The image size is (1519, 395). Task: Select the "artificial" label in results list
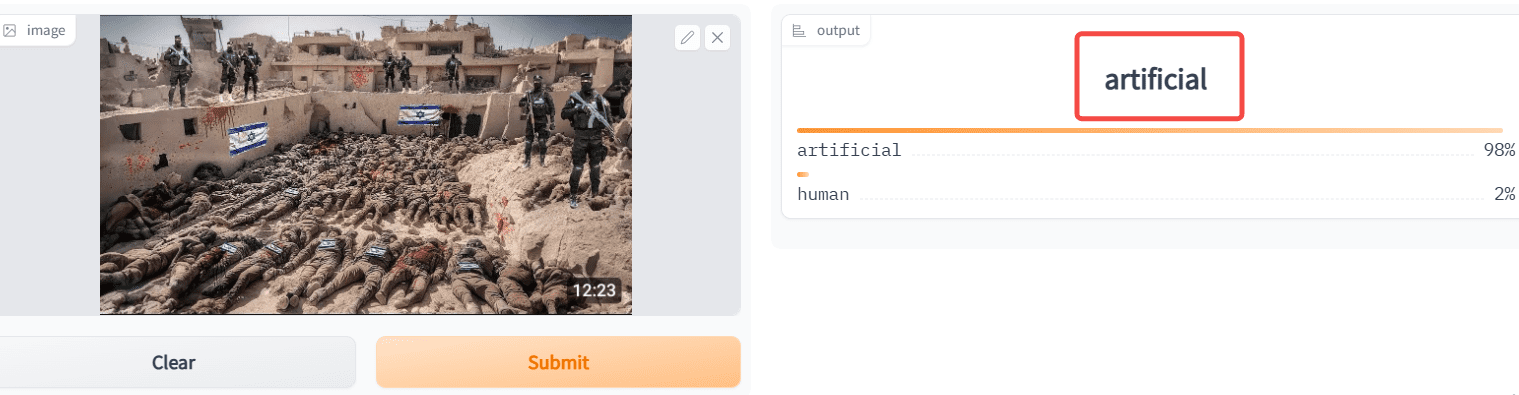click(849, 151)
